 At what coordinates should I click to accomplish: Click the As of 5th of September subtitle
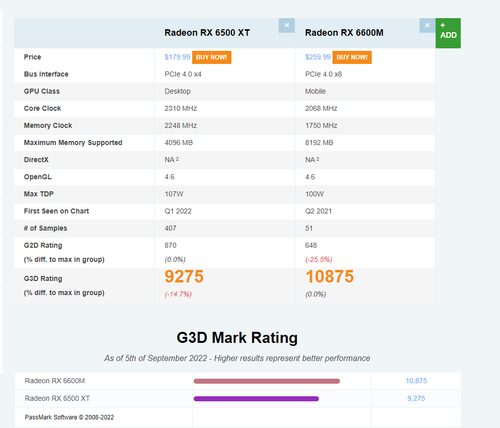(x=237, y=358)
